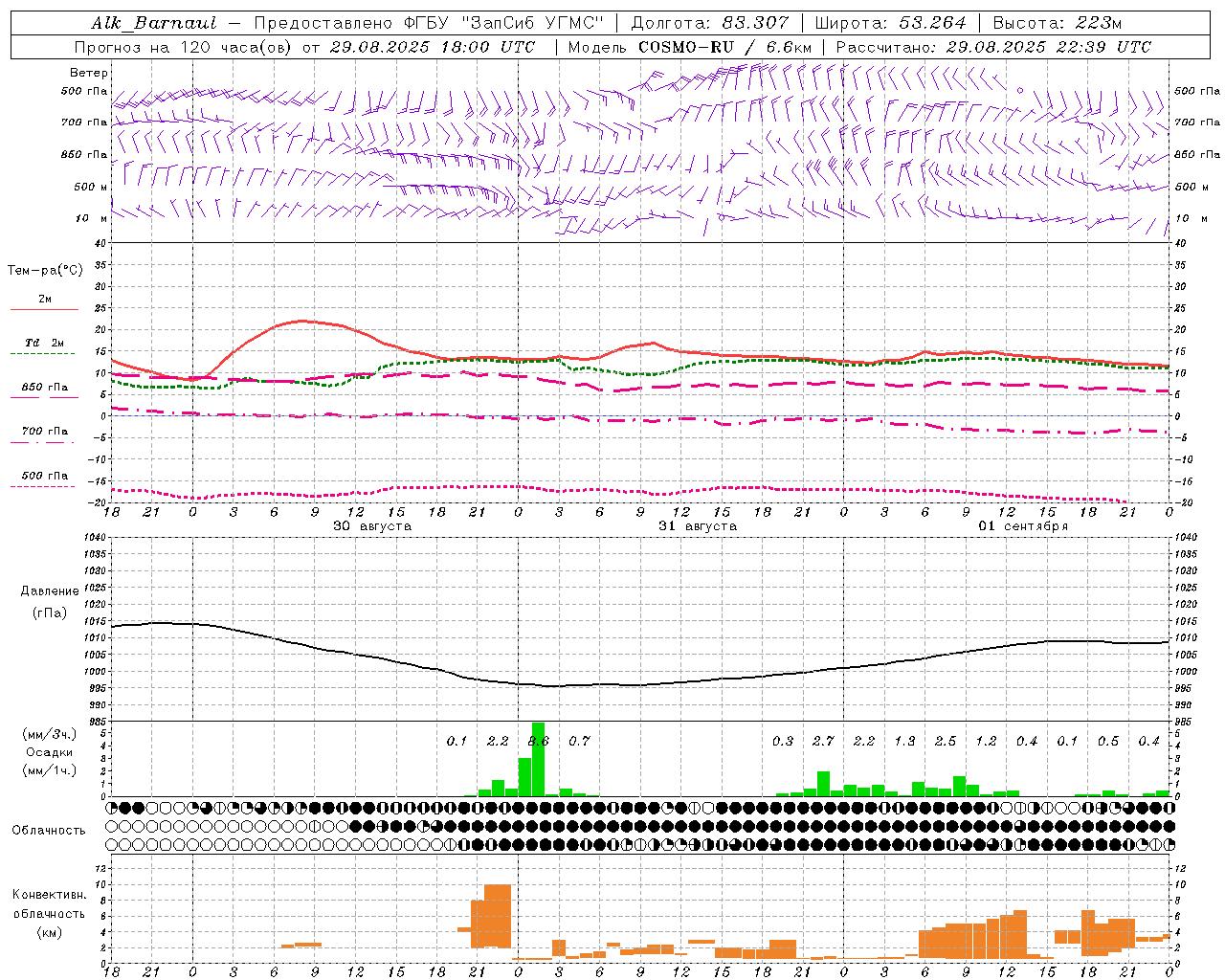Click the 0.3 precipitation total value
This screenshot has height=980, width=1225.
[783, 741]
